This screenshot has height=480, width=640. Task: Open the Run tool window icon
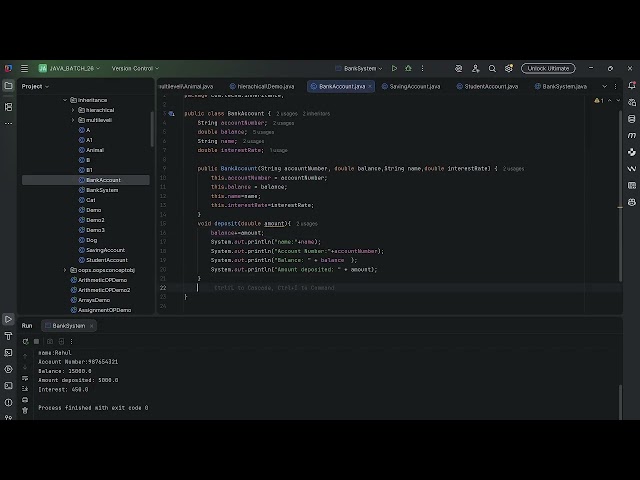coord(8,319)
